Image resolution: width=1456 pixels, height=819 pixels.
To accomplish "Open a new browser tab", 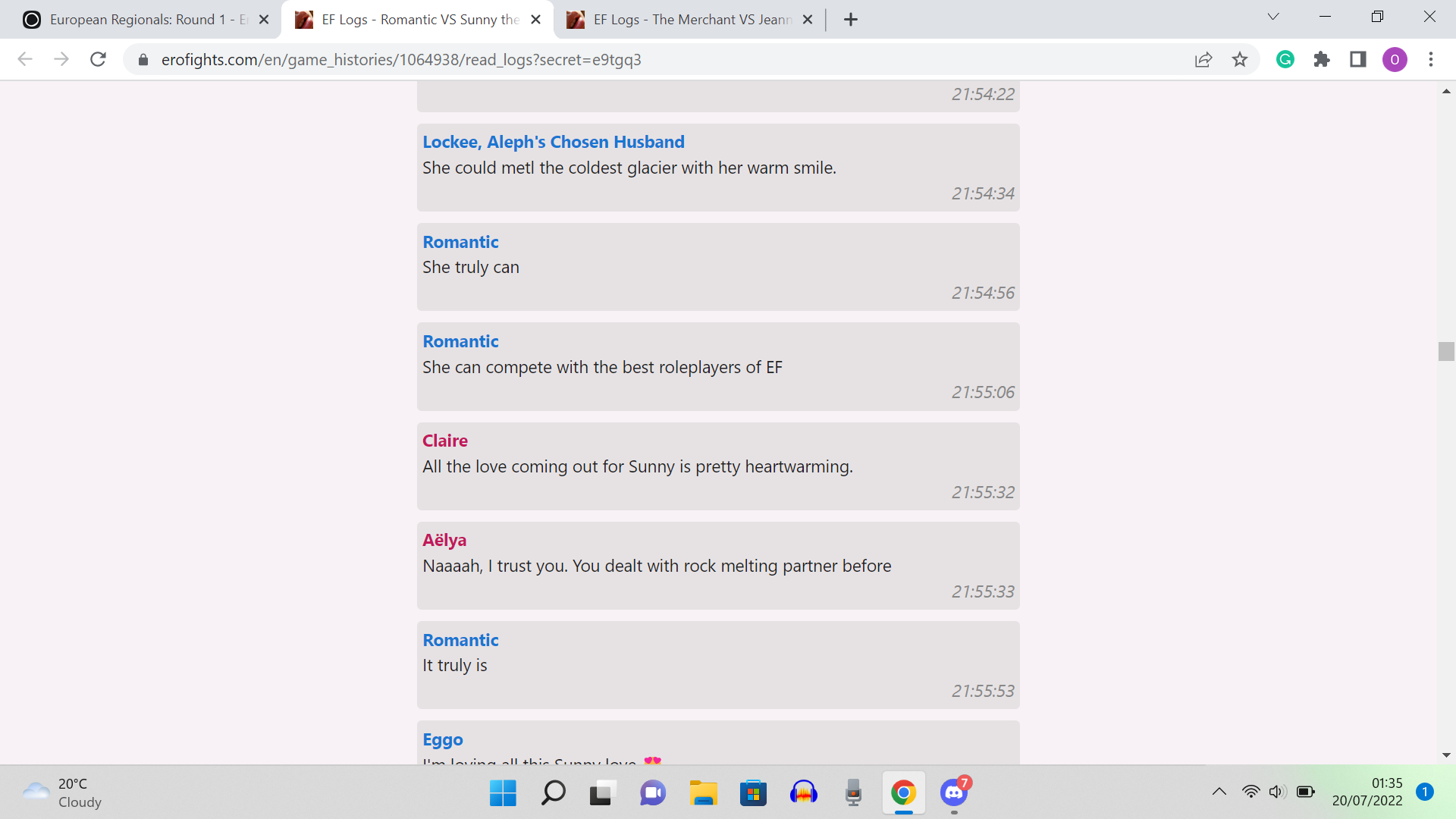I will click(x=851, y=20).
